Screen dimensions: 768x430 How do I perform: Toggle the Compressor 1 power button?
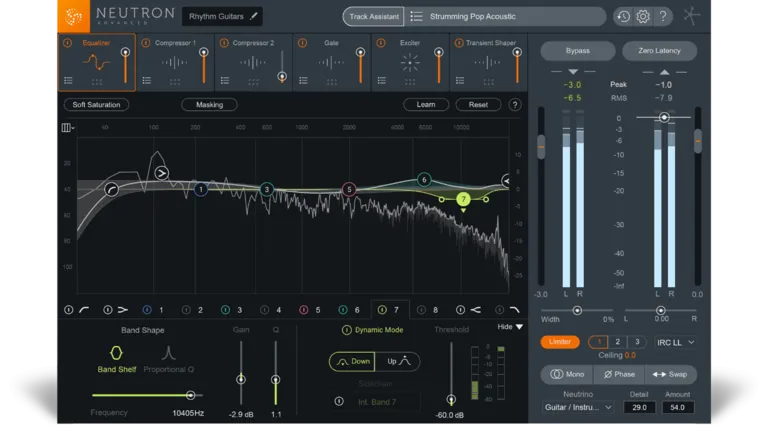[x=145, y=43]
